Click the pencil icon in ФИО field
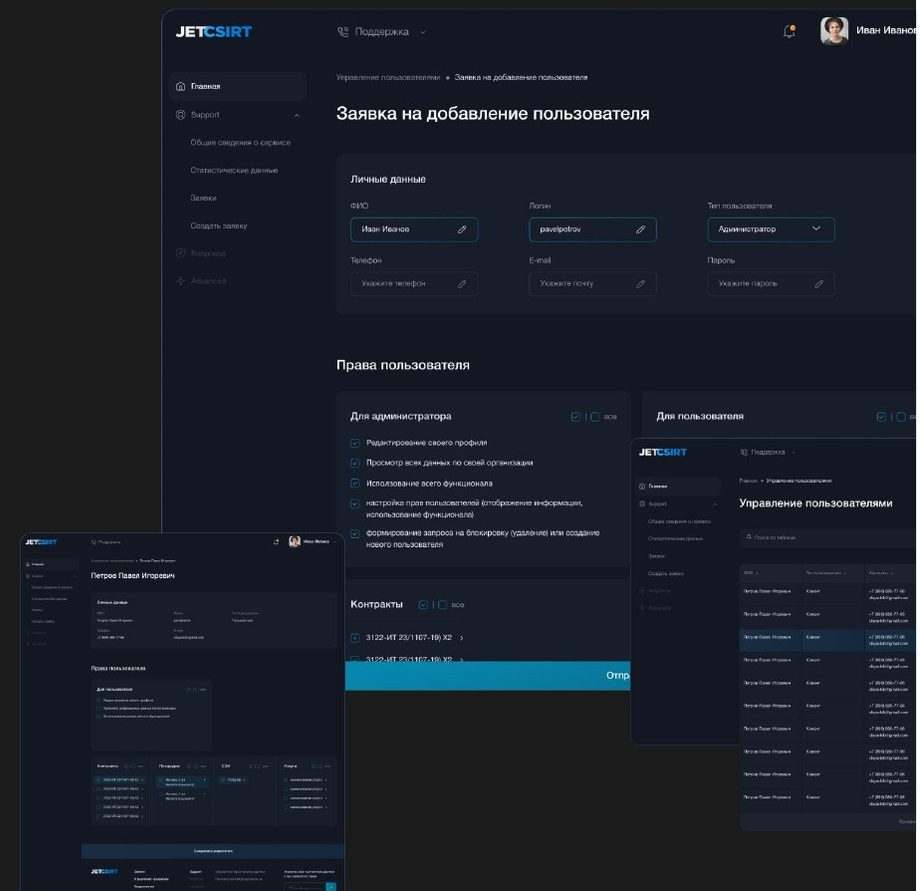The height and width of the screenshot is (891, 920). tap(462, 229)
